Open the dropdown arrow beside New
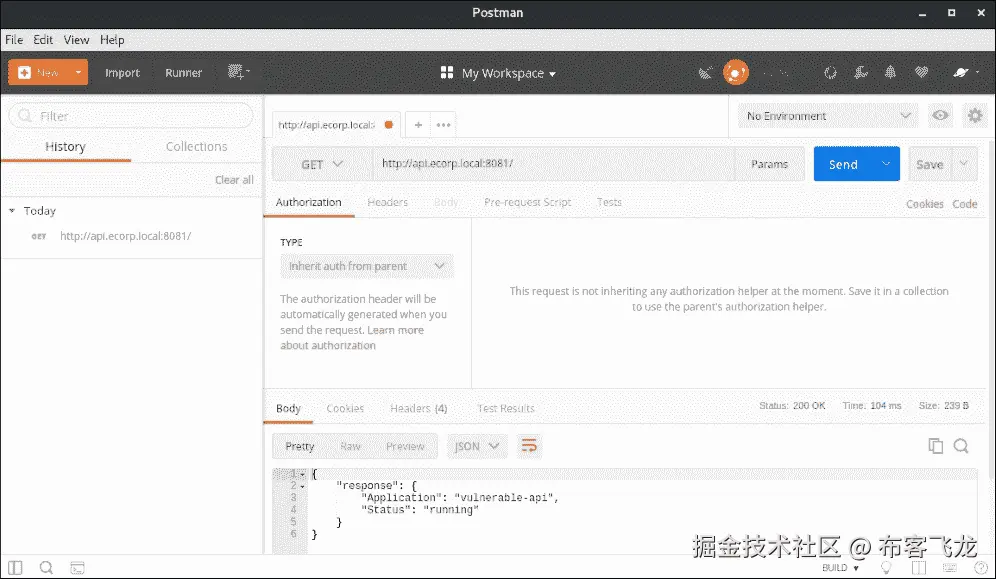This screenshot has height=579, width=996. [79, 72]
